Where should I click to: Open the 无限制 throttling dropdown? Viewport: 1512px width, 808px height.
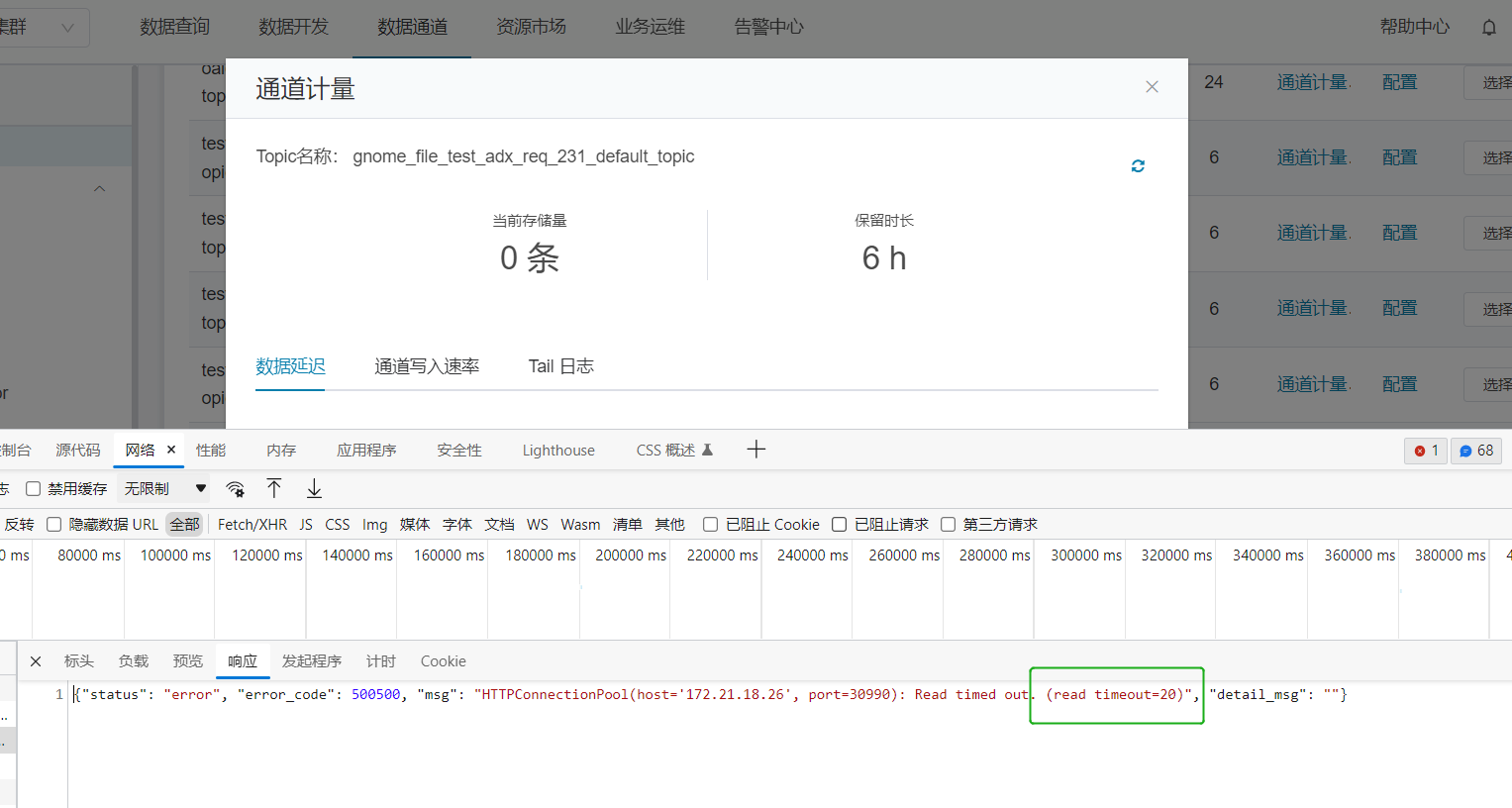[164, 488]
